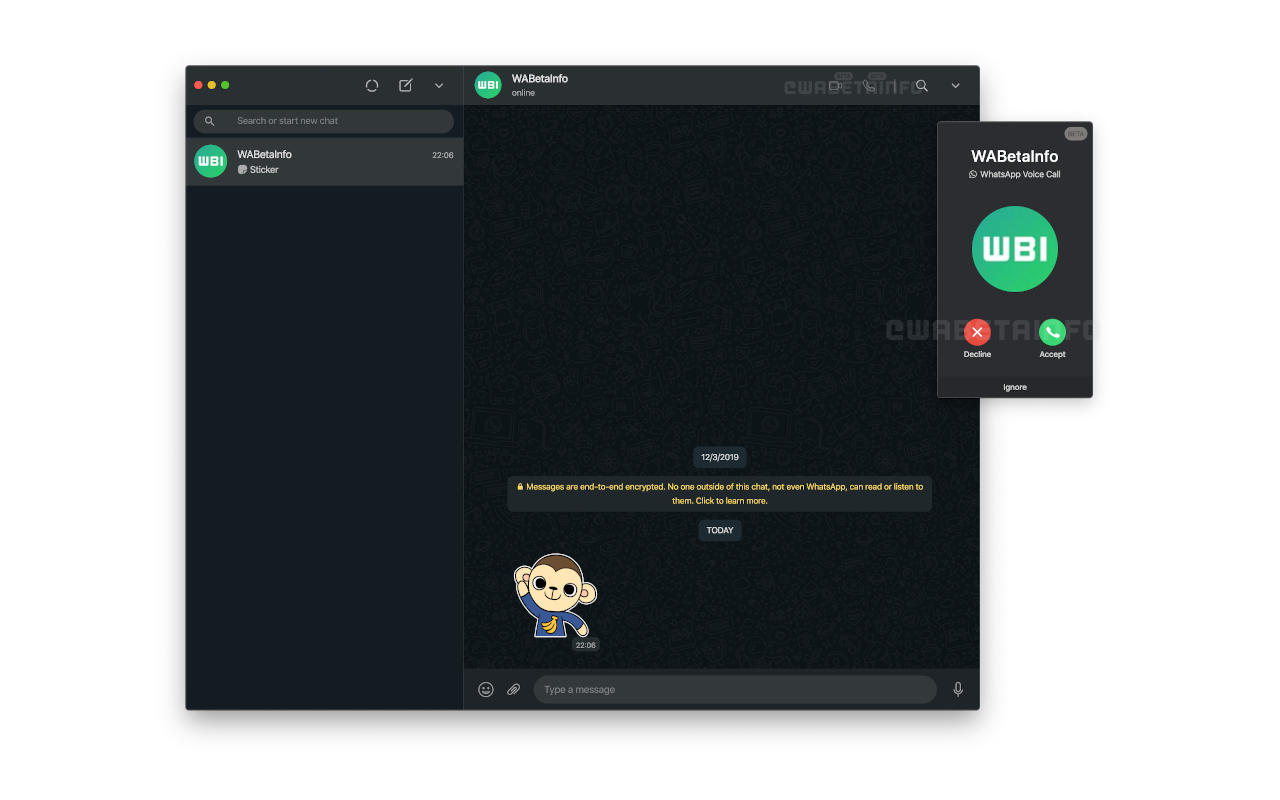This screenshot has height=800, width=1280.
Task: Click the Sticker preview text in chat list
Action: (x=264, y=170)
